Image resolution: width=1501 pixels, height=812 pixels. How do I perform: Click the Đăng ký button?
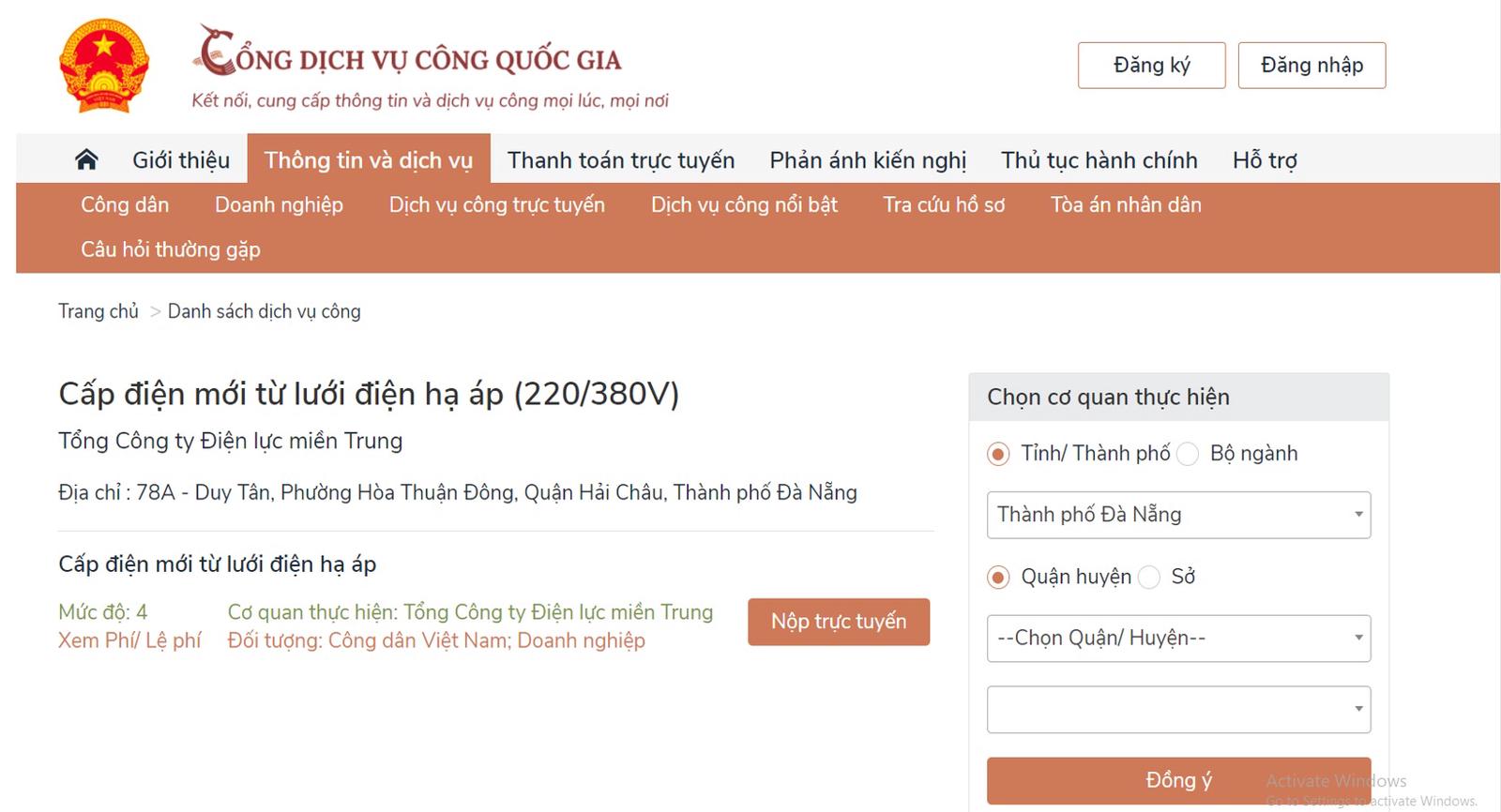pos(1151,66)
